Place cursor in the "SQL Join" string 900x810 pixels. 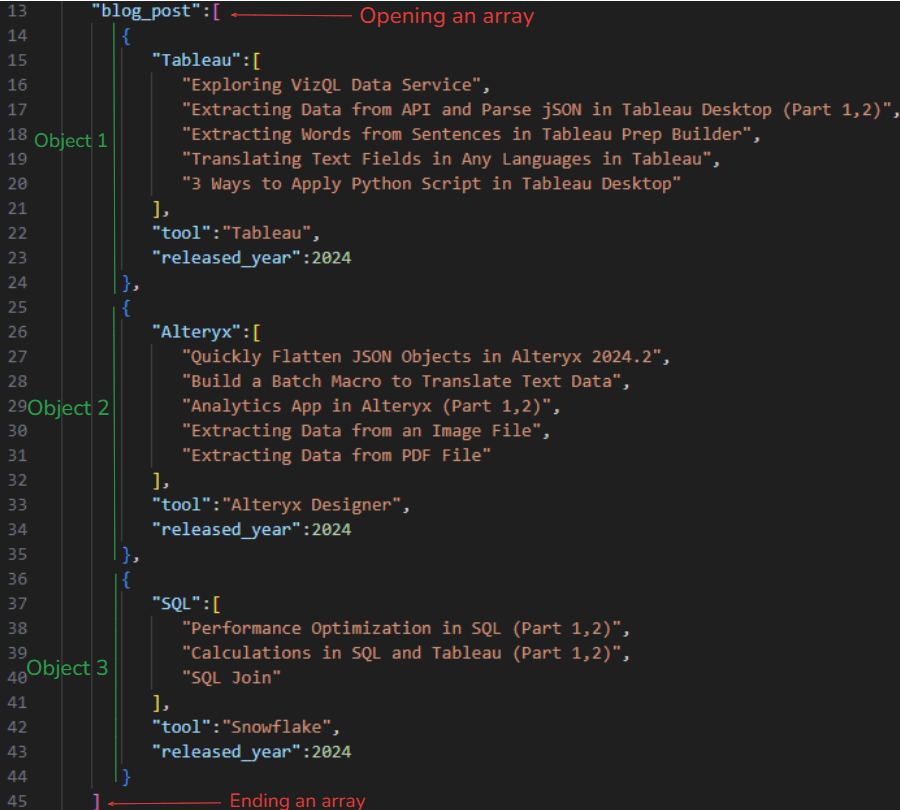coord(231,677)
